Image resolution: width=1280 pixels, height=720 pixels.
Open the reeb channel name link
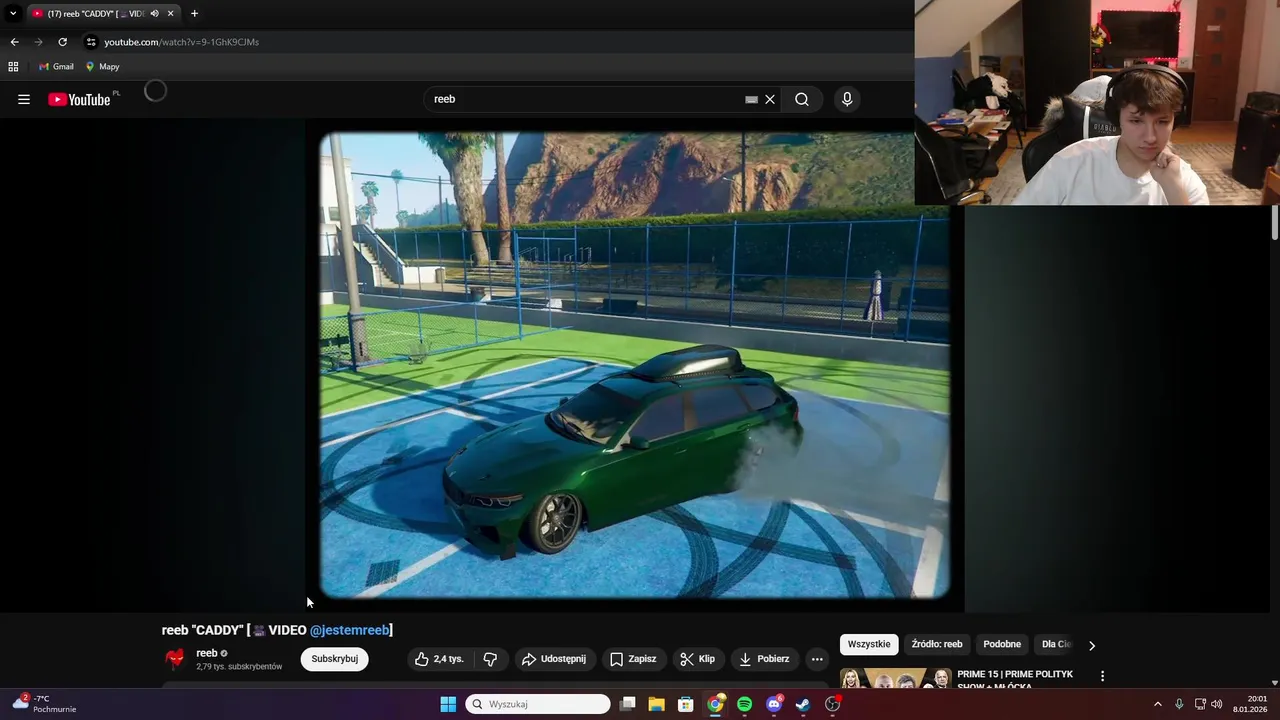(206, 653)
